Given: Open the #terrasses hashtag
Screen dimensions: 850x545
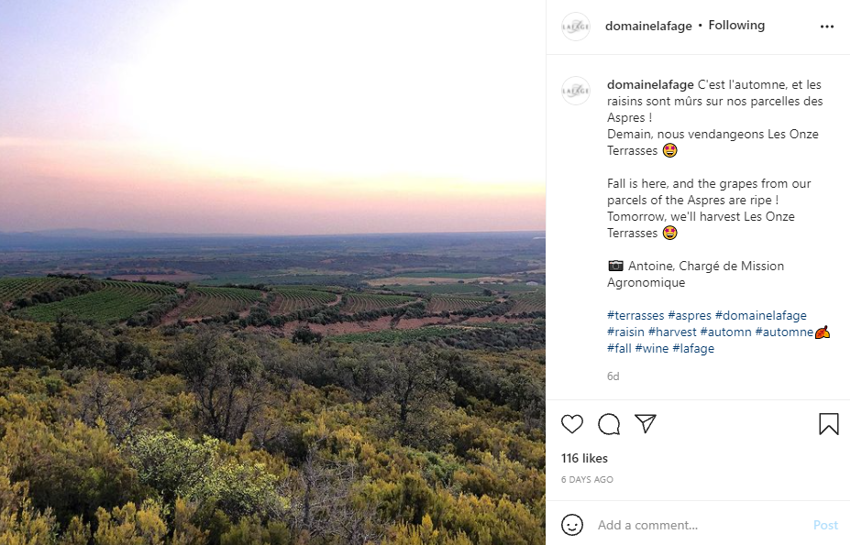Looking at the screenshot, I should coord(635,316).
